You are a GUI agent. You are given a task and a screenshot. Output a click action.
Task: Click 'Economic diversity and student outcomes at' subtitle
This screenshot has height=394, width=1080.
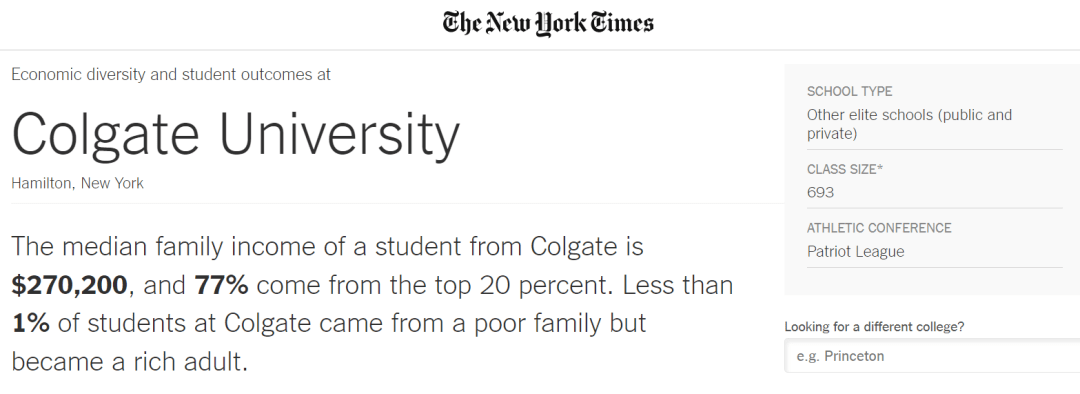[x=171, y=74]
